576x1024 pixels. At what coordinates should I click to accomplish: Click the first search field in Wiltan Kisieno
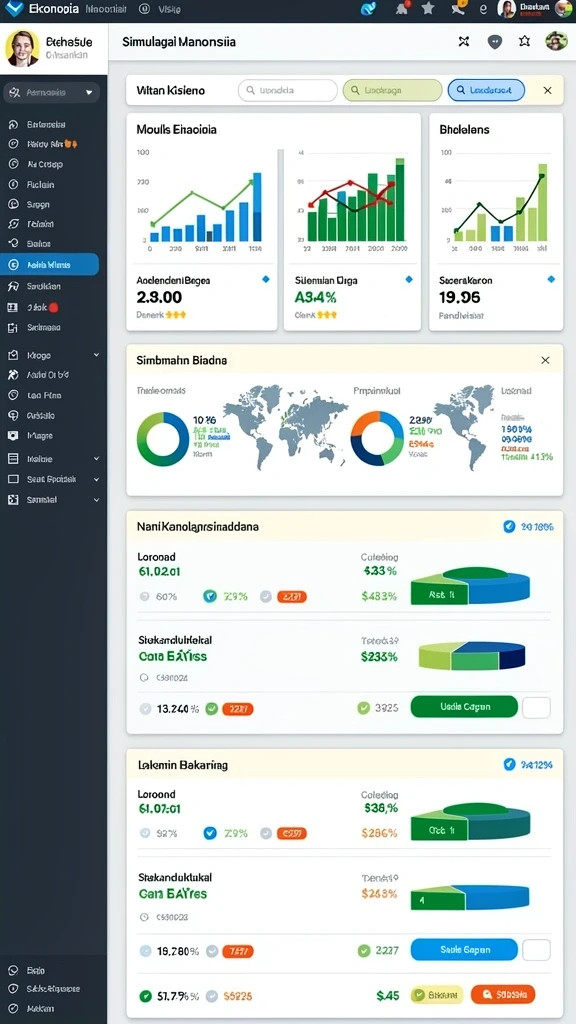click(287, 91)
